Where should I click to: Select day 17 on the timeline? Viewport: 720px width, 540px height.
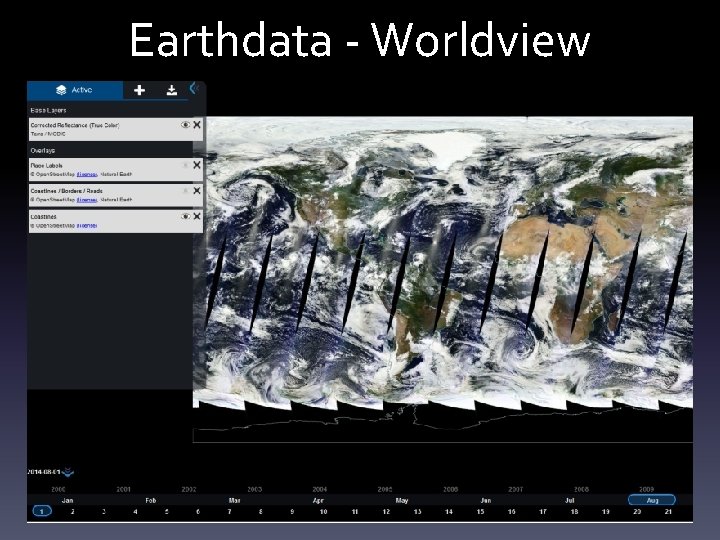click(543, 512)
